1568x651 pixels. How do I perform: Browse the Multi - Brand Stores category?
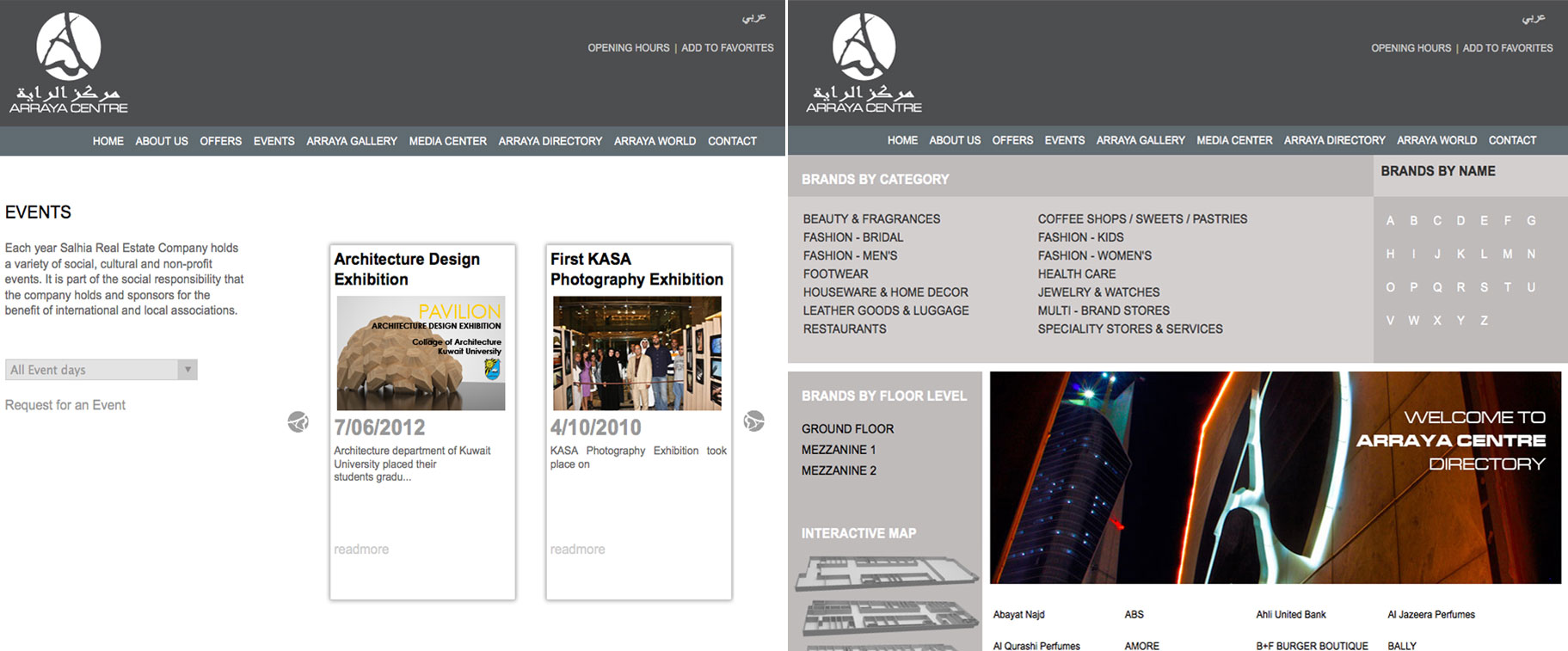click(1104, 310)
